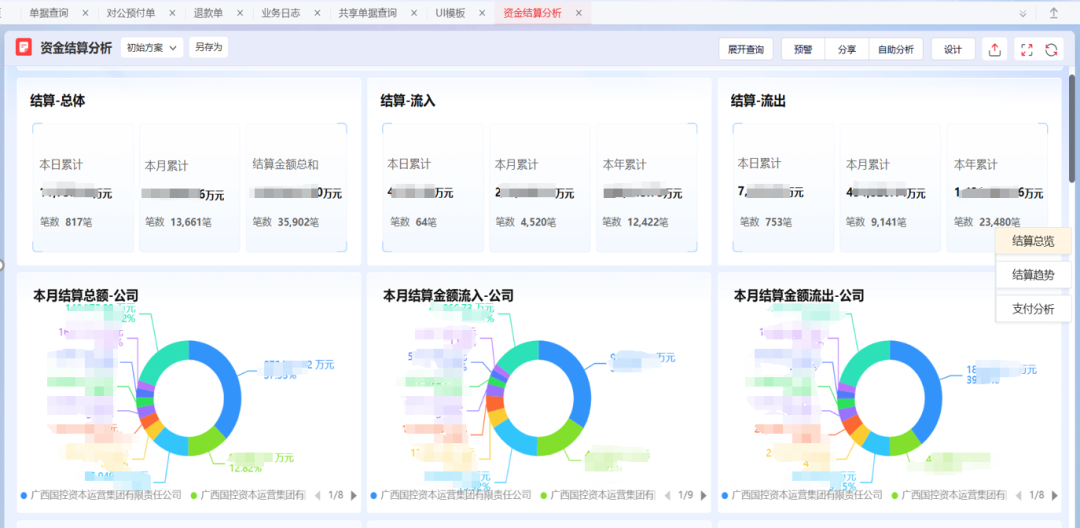Click the red 资金结算分析 app logo icon
Screen dimensions: 1080x528
24,47
